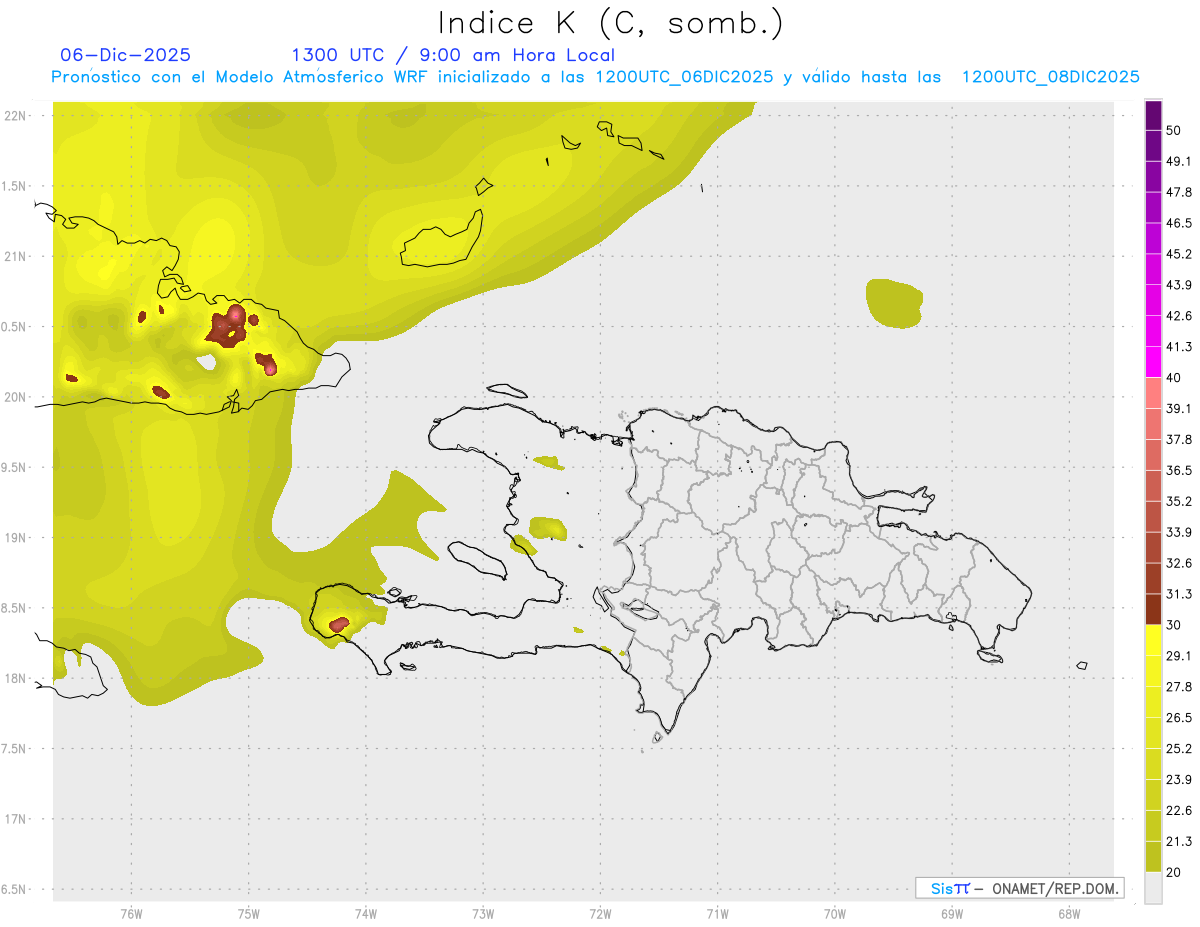
Task: Click the legend value "26.5"
Action: click(x=1179, y=717)
